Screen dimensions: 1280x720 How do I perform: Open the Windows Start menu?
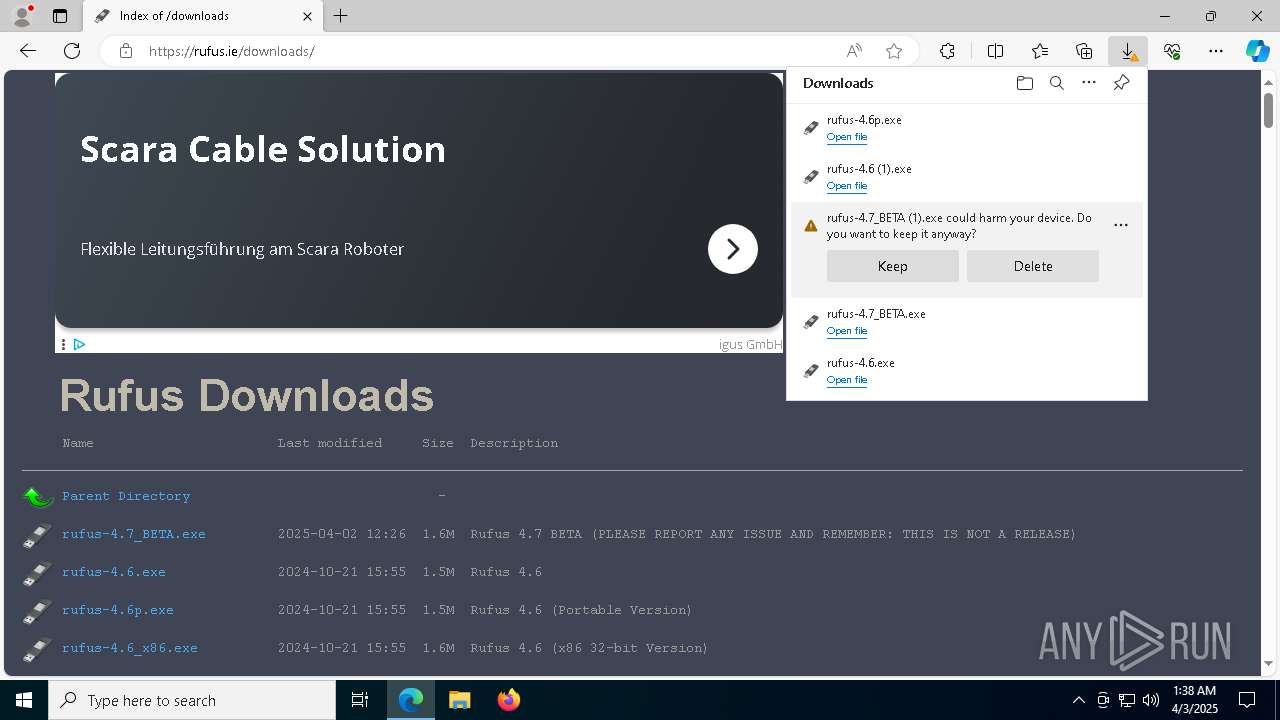pos(24,700)
